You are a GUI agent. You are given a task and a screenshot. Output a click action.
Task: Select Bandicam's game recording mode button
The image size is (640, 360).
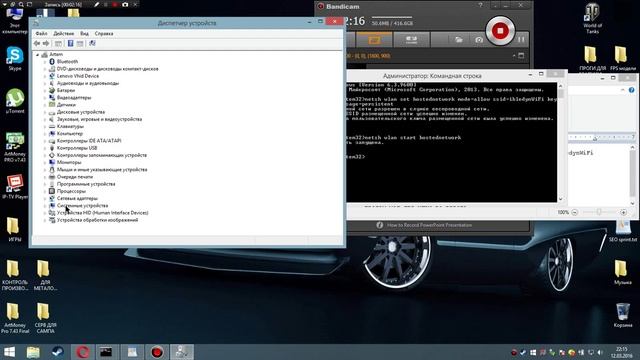411,40
